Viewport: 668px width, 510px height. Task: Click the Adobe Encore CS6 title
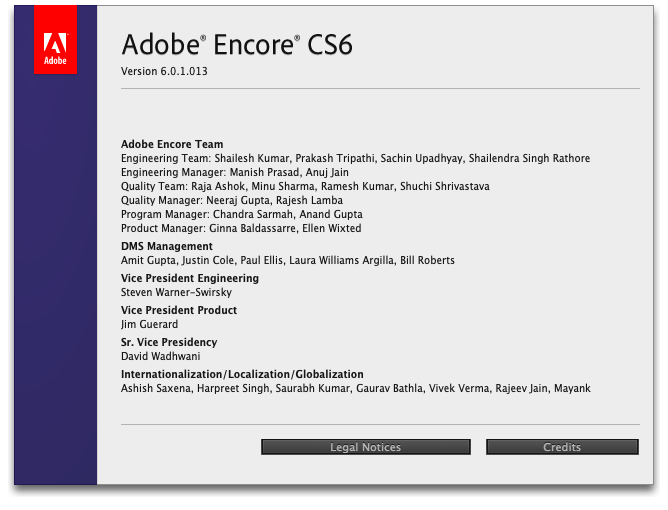237,45
